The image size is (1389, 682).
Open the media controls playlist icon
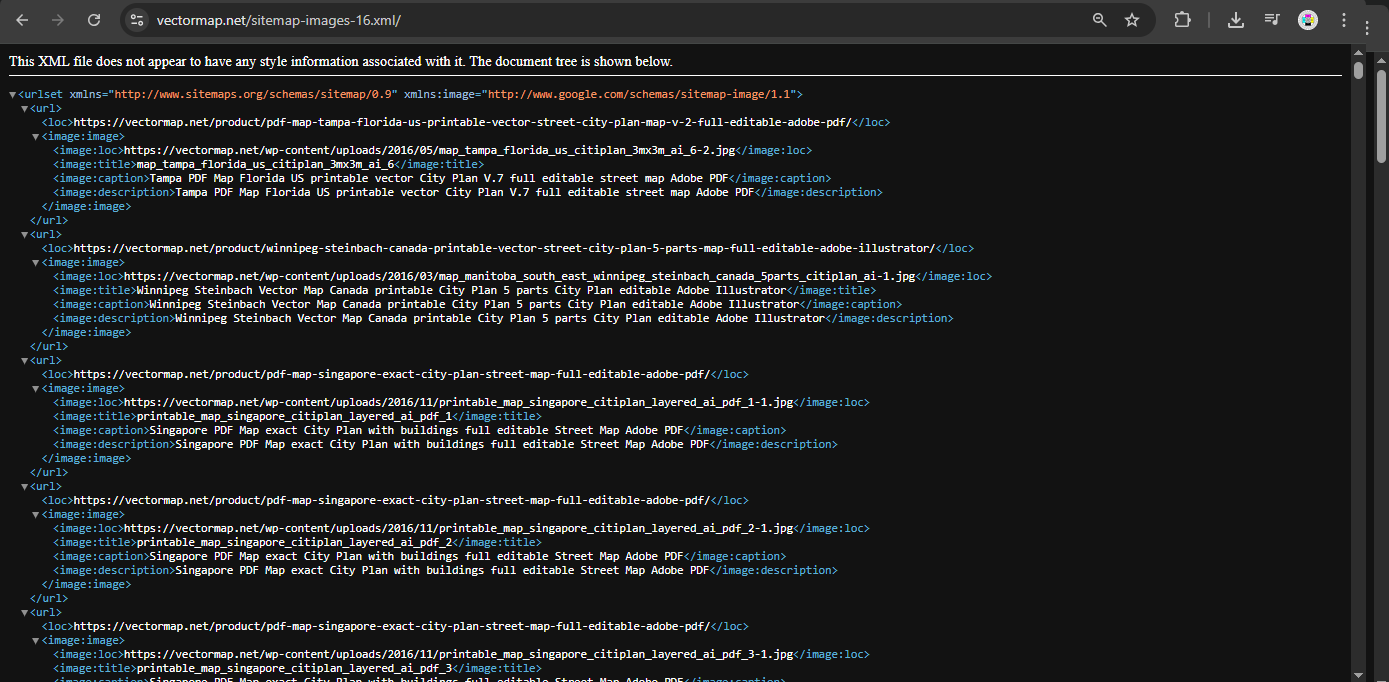(x=1272, y=19)
